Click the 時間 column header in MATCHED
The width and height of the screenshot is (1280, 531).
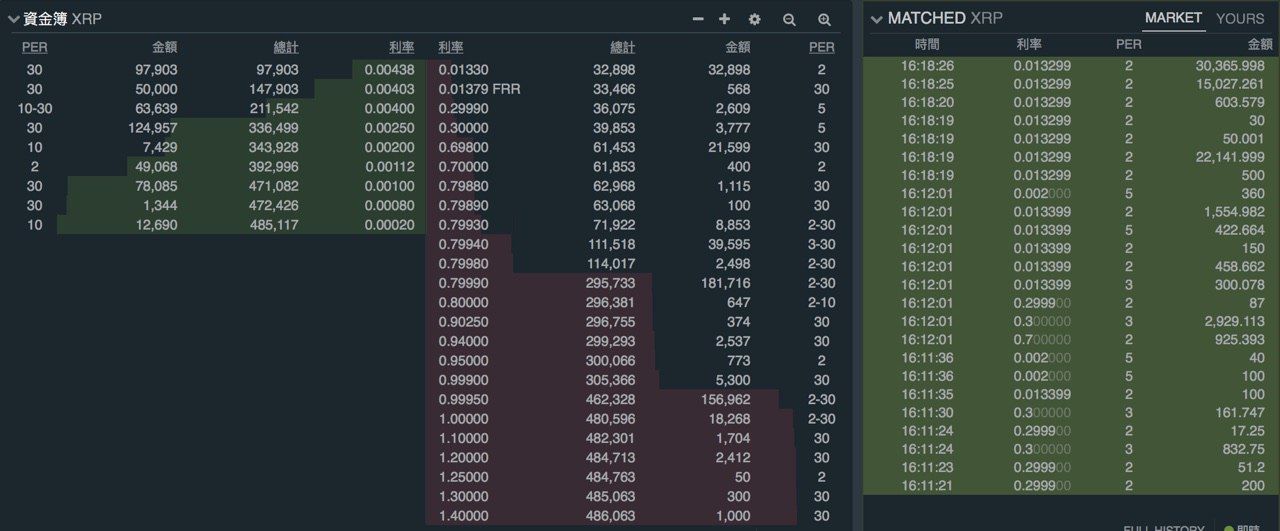pos(927,45)
